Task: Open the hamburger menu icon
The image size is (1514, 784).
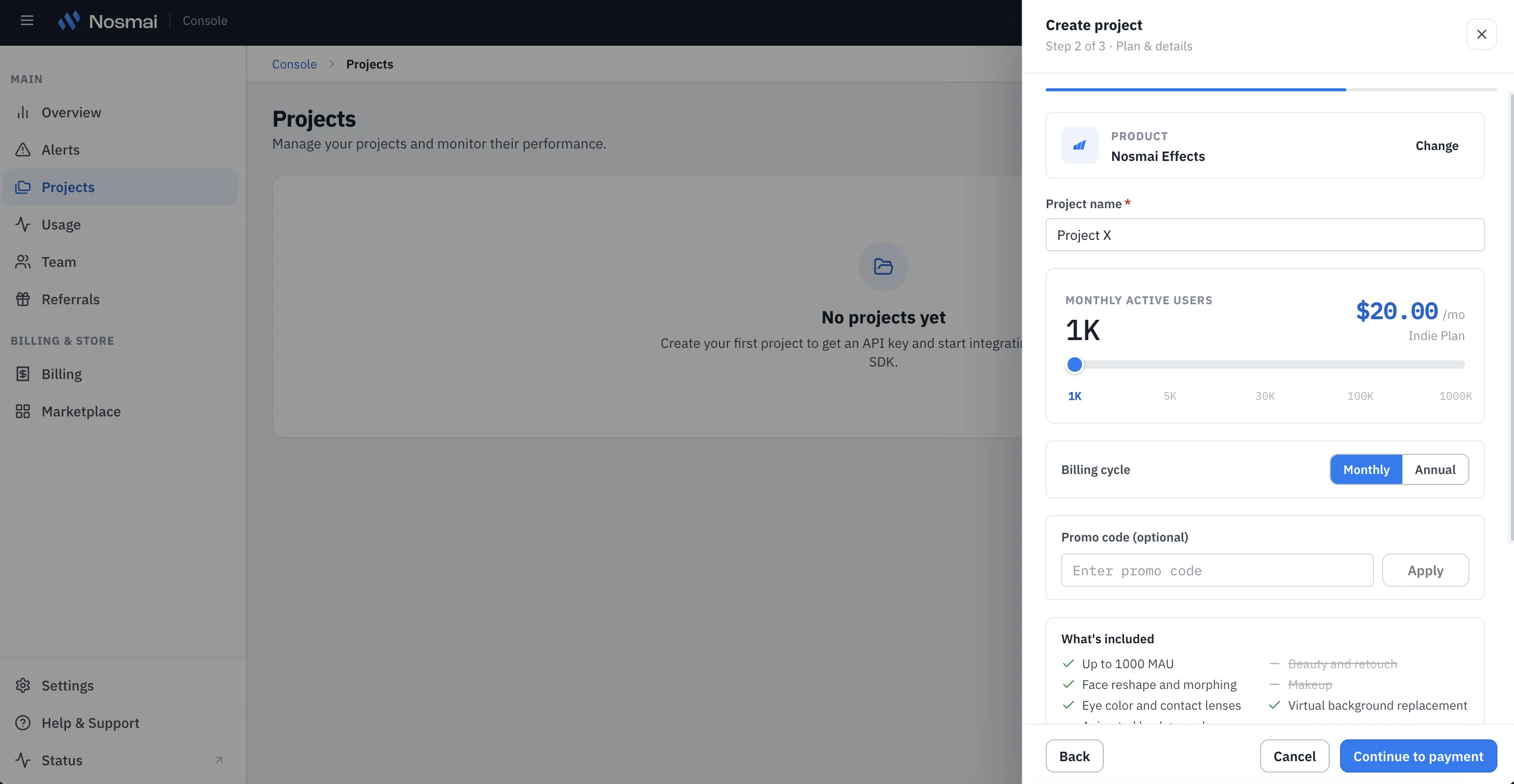Action: click(x=26, y=21)
